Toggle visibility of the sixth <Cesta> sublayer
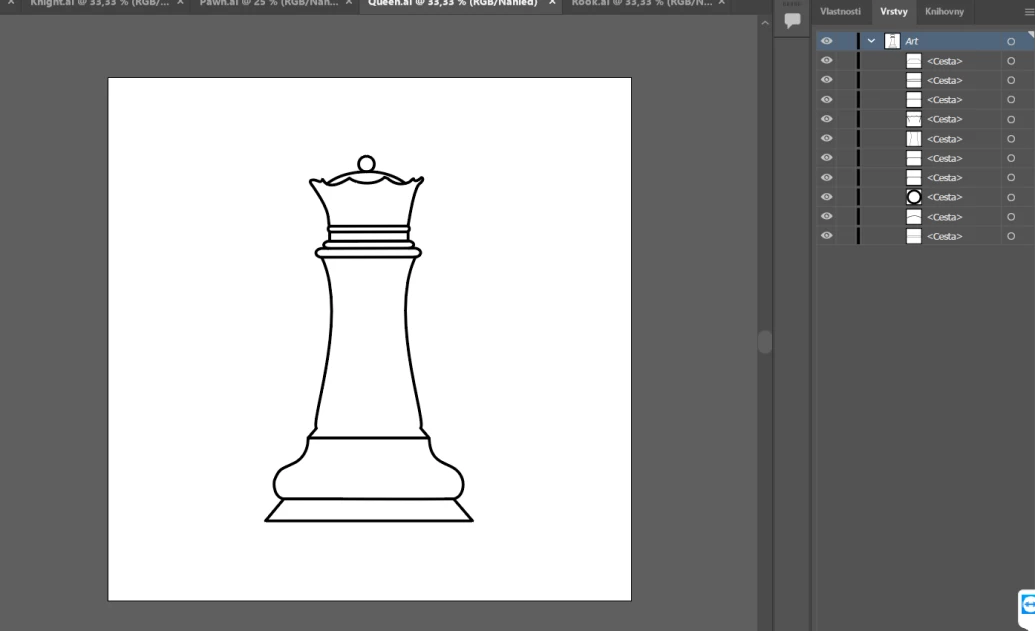1035x631 pixels. tap(826, 157)
